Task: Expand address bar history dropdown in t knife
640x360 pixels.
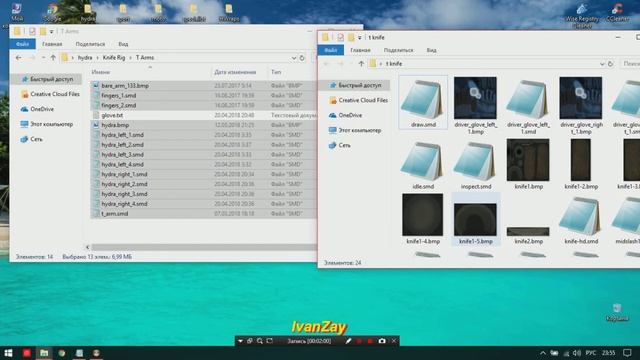Action: click(x=602, y=64)
